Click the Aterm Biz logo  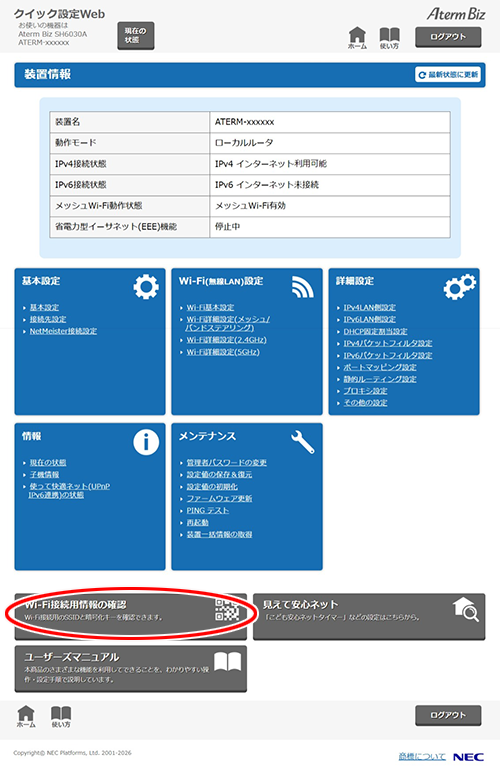click(x=456, y=14)
